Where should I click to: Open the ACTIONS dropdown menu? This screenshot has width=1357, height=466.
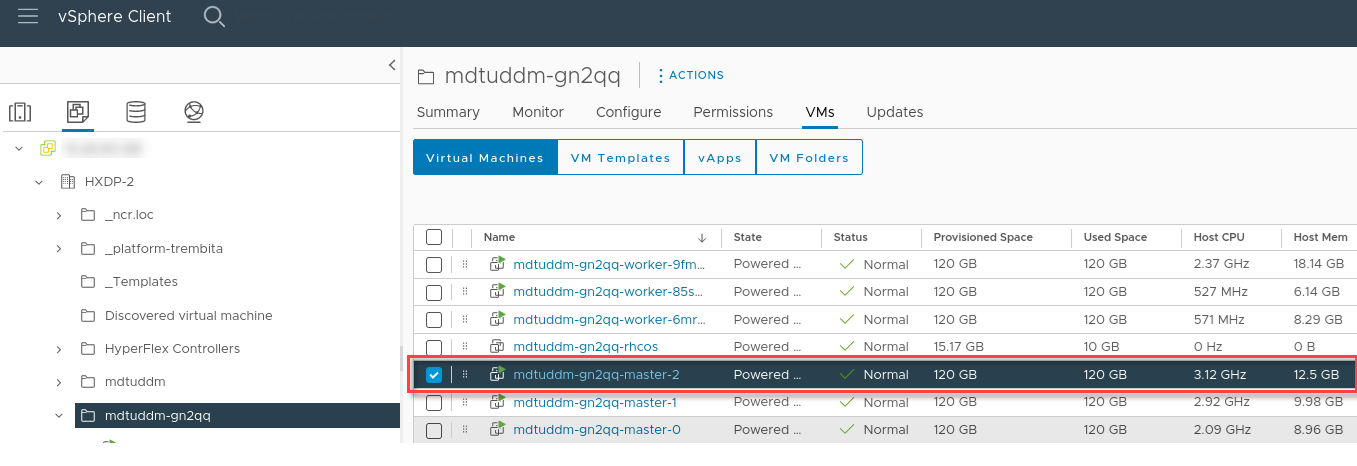coord(690,75)
